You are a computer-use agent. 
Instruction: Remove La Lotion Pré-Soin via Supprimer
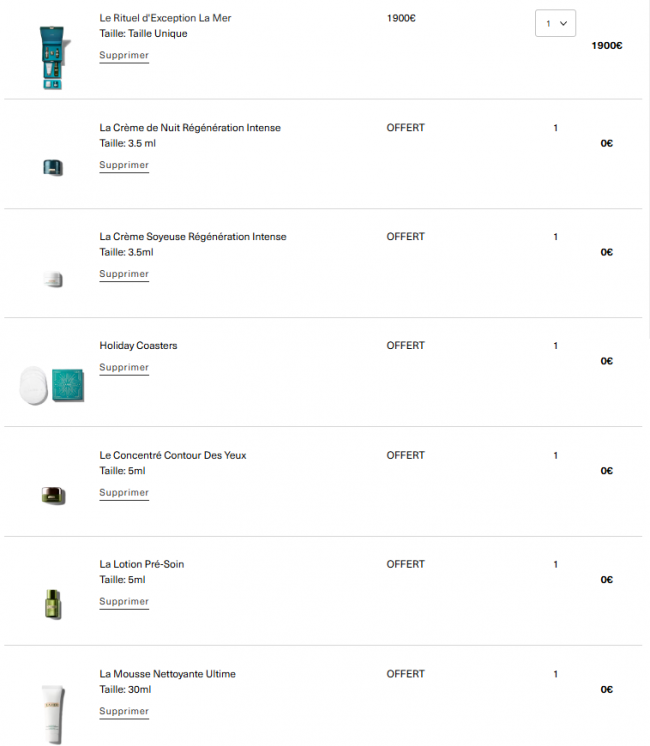[124, 602]
